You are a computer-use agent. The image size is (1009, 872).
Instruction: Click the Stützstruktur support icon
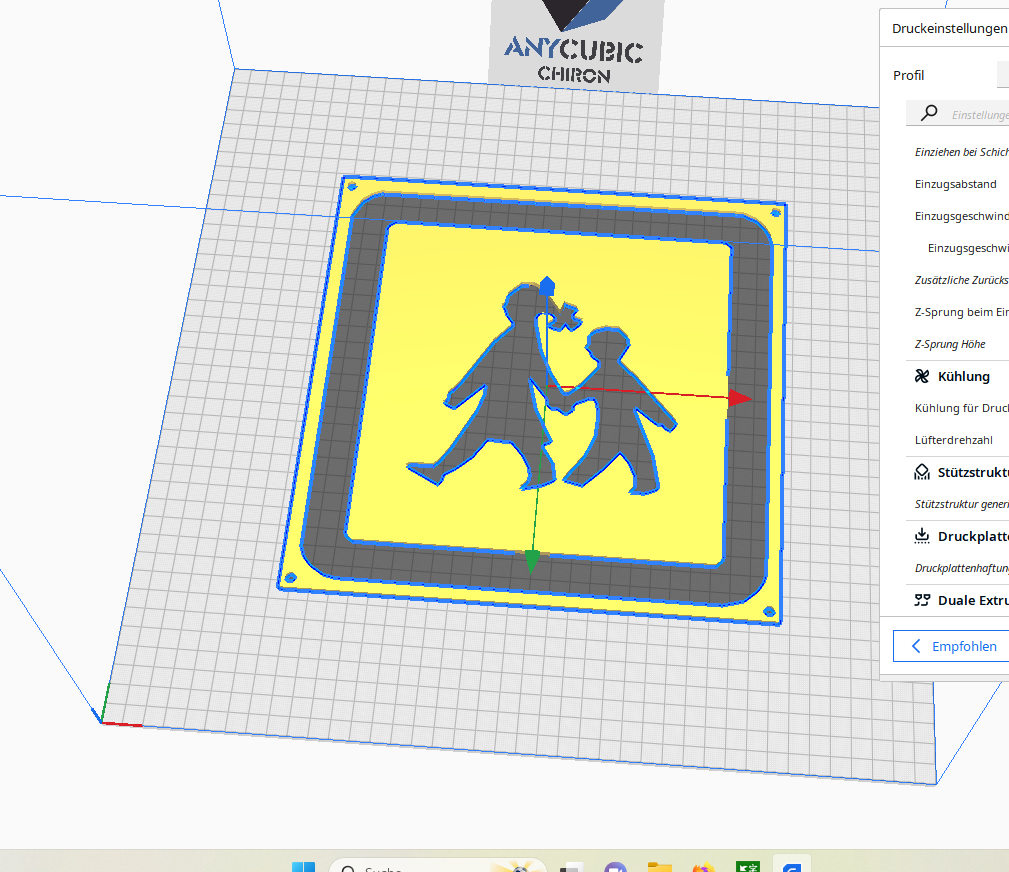pos(921,472)
